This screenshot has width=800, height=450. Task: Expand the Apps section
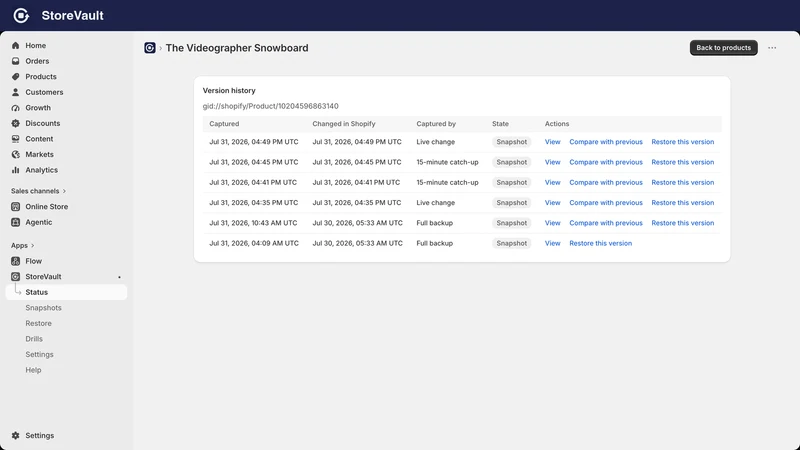click(x=22, y=245)
